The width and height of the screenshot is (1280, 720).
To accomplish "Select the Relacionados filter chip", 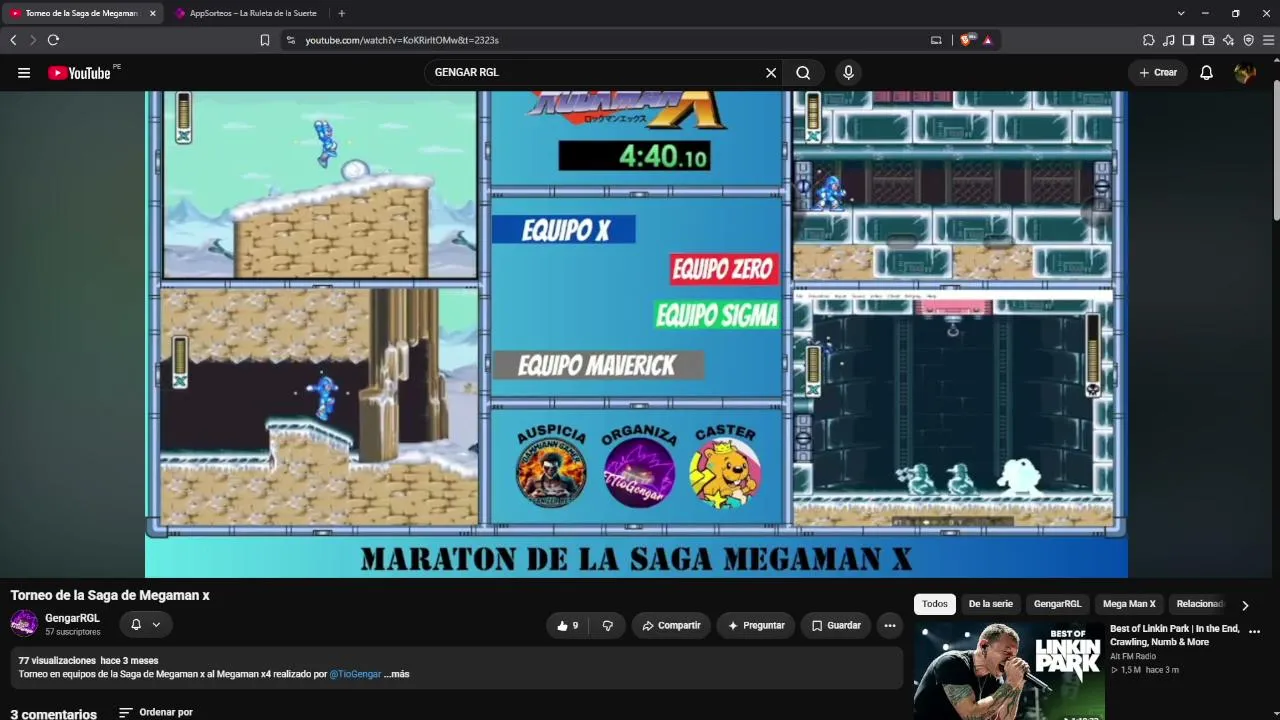I will (1200, 604).
